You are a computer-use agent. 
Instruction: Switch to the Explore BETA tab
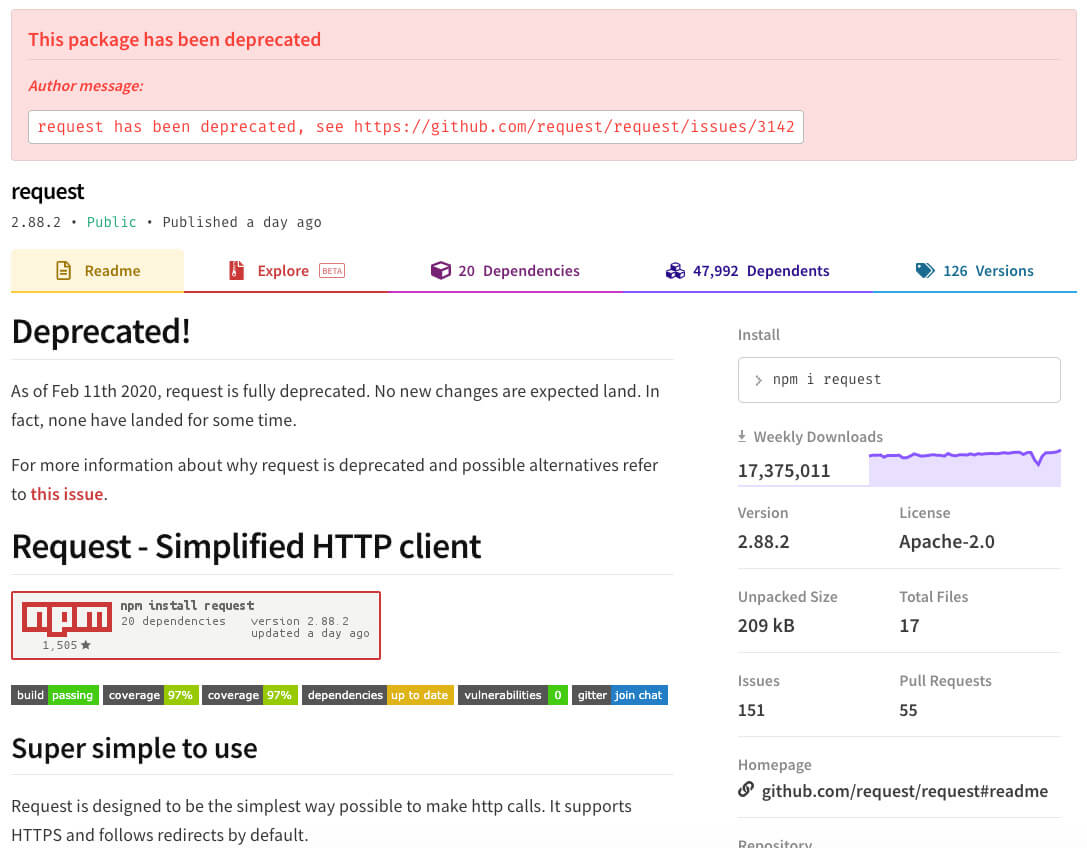(x=286, y=270)
